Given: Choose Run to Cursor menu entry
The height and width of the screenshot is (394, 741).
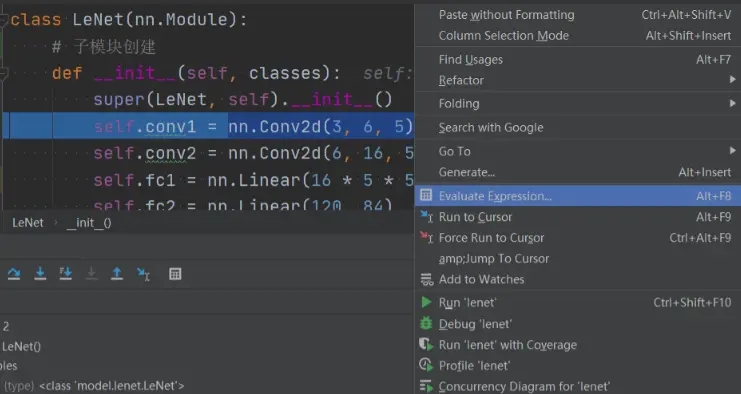Looking at the screenshot, I should point(577,217).
